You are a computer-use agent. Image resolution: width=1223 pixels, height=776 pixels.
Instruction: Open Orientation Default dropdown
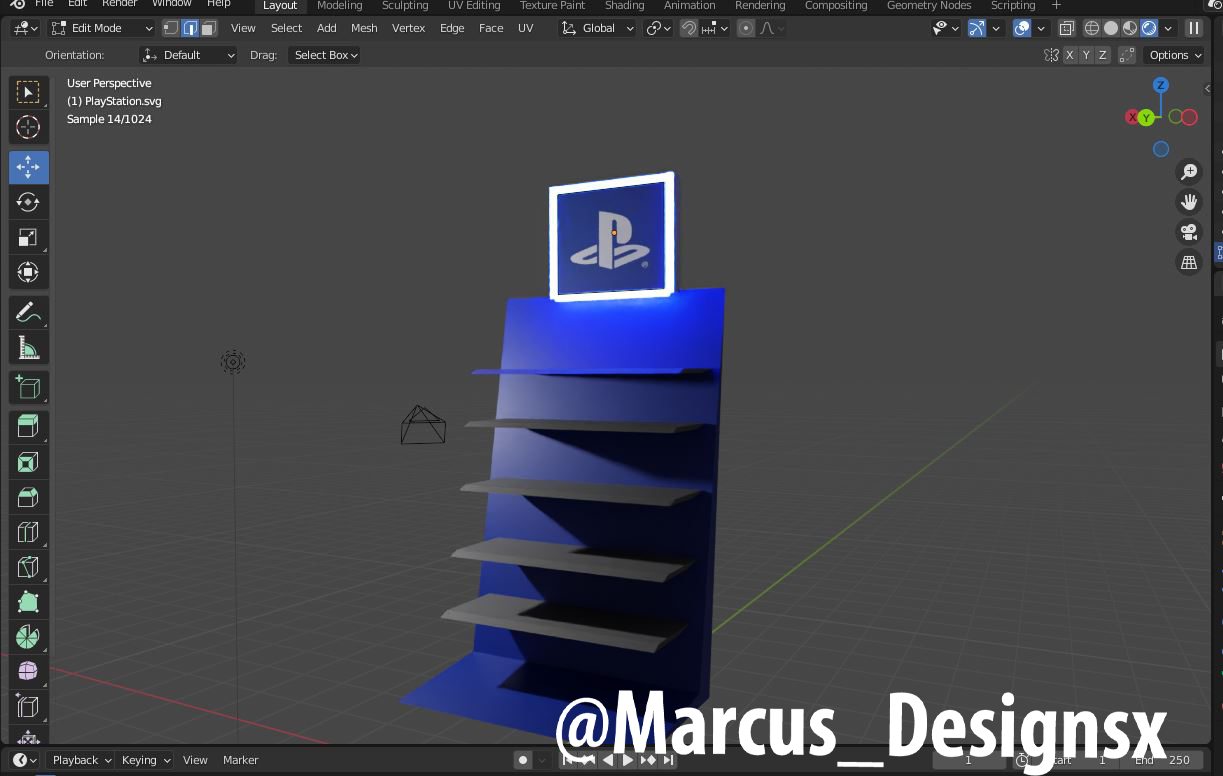point(189,55)
